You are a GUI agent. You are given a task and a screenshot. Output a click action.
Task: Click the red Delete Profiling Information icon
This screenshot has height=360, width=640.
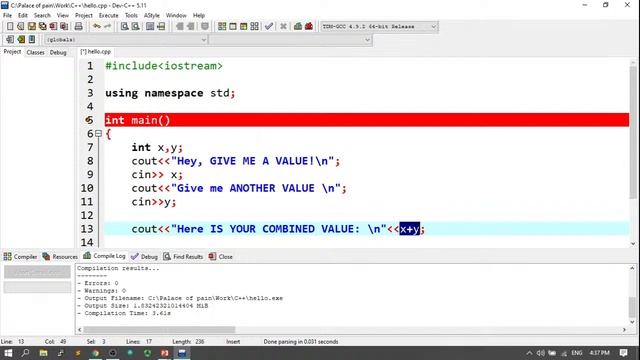click(309, 27)
